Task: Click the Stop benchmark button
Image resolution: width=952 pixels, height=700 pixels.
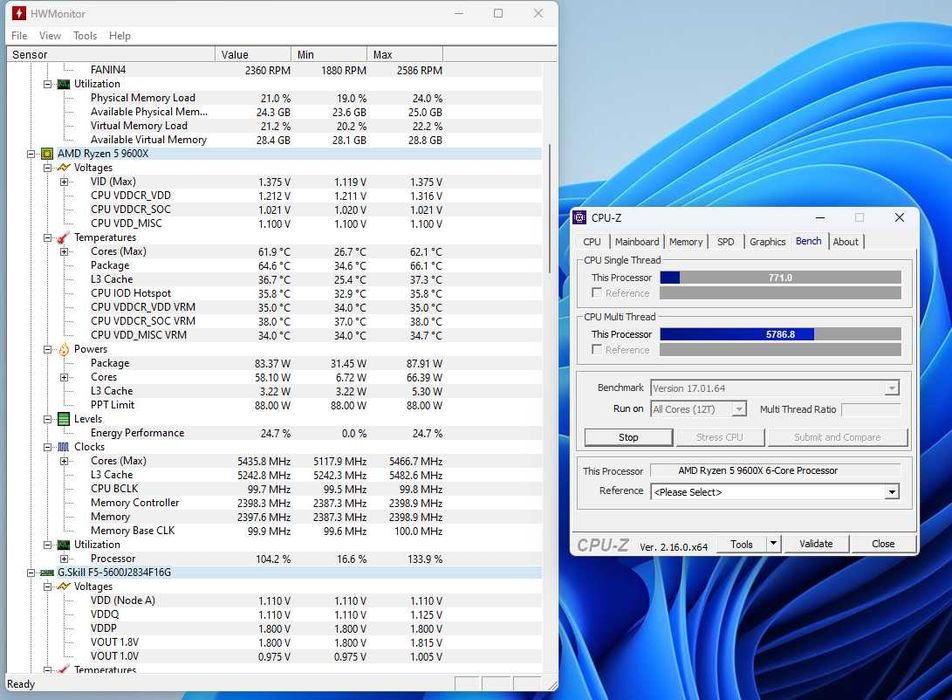Action: 628,437
